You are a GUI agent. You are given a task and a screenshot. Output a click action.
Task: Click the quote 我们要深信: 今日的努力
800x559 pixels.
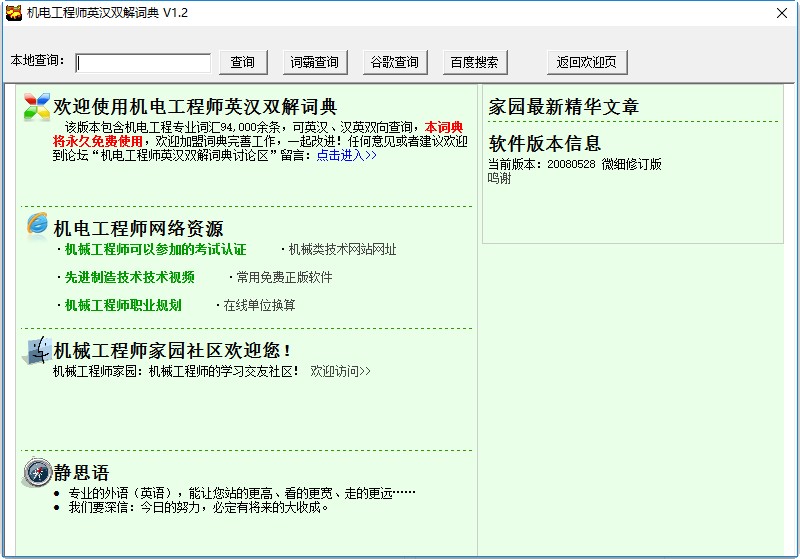(198, 507)
